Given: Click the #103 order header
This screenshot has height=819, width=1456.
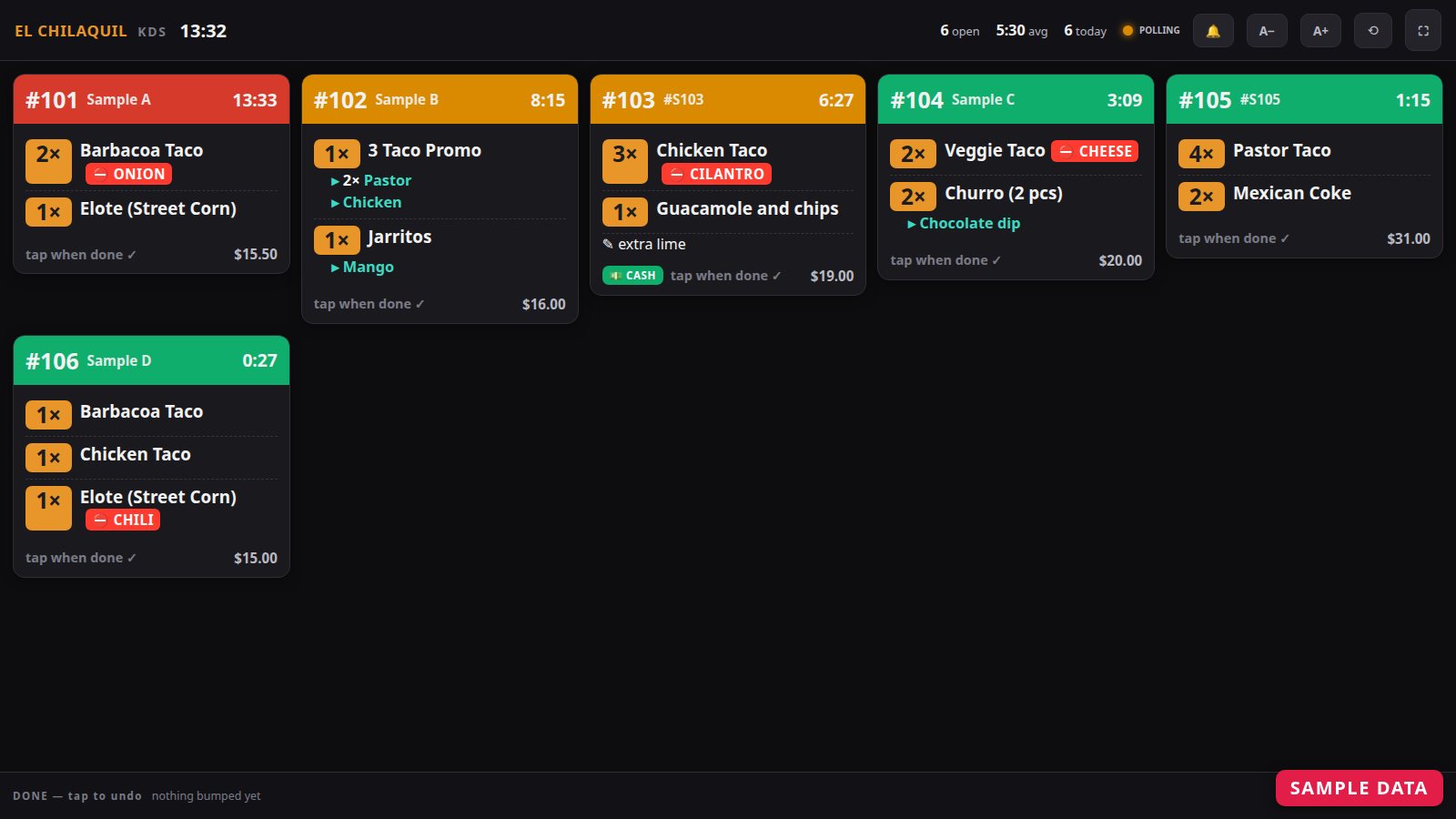Looking at the screenshot, I should pos(728,99).
